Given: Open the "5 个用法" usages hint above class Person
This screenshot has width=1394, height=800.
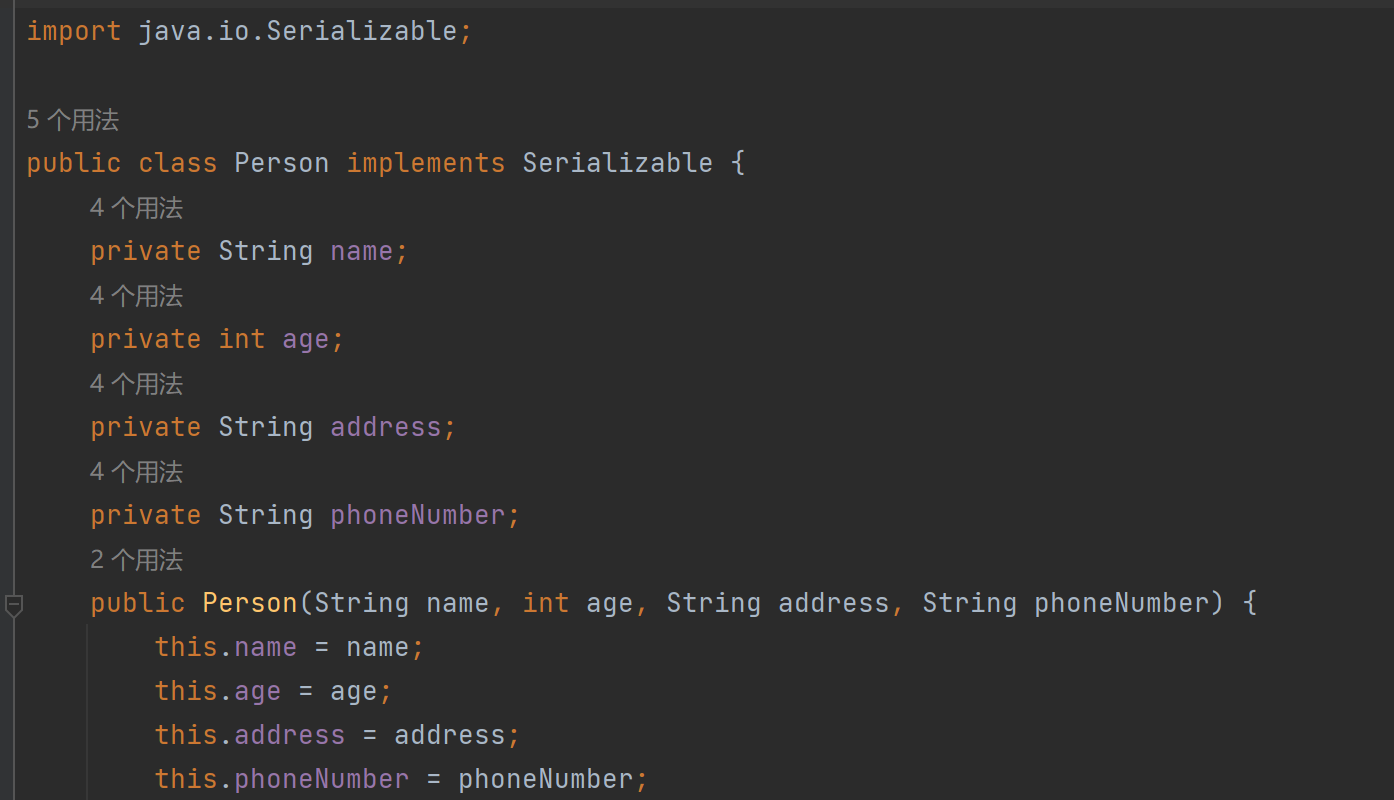Looking at the screenshot, I should tap(72, 120).
